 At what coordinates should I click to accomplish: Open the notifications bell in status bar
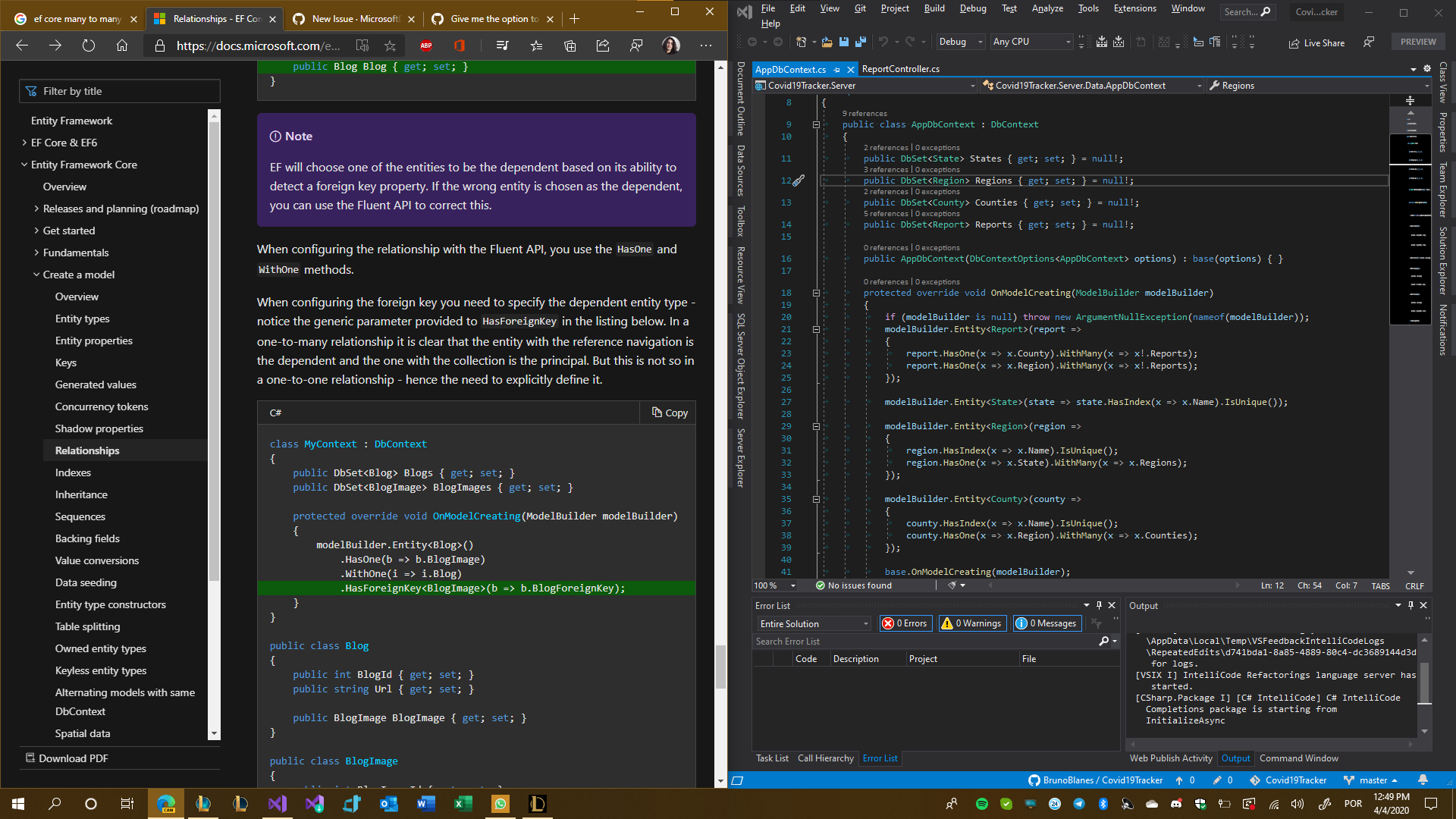(x=1423, y=780)
